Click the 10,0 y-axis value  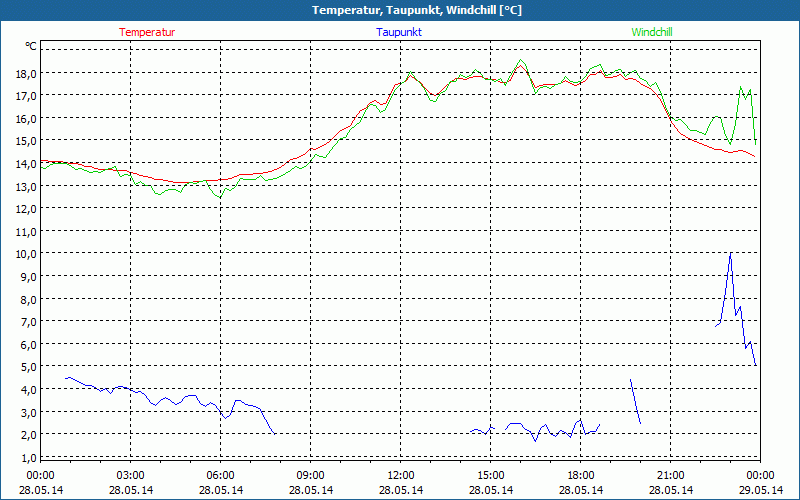point(26,254)
